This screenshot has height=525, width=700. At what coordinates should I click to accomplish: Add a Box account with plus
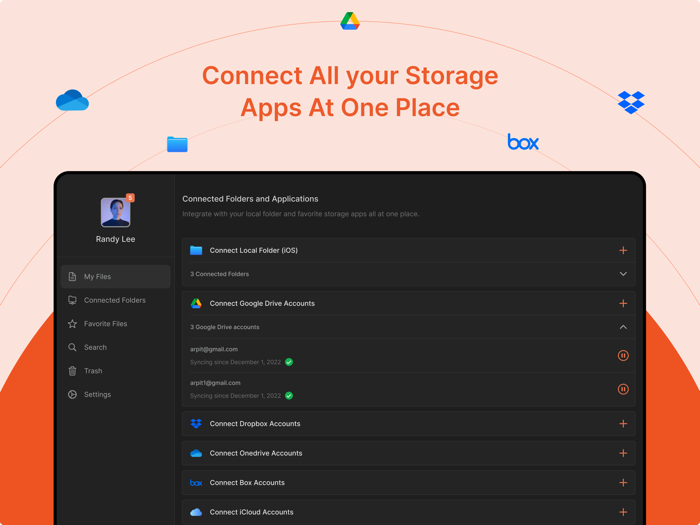pos(623,483)
